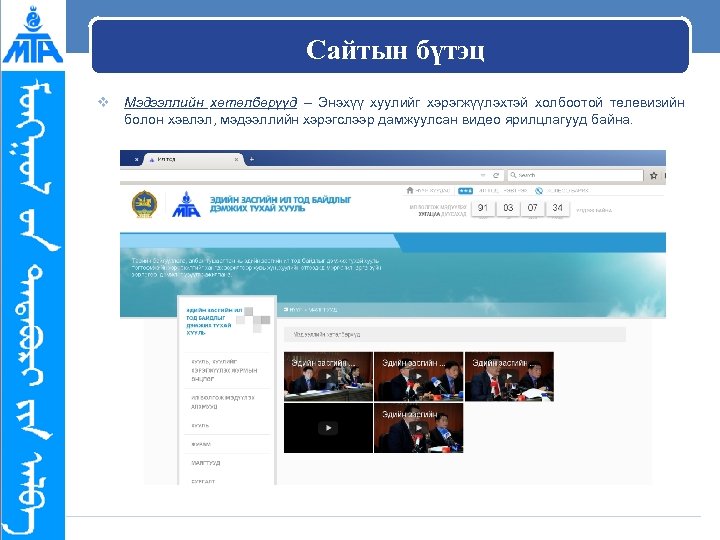Play the third 'Эдийн засгийн' video in top row
The height and width of the screenshot is (540, 720).
click(x=509, y=377)
